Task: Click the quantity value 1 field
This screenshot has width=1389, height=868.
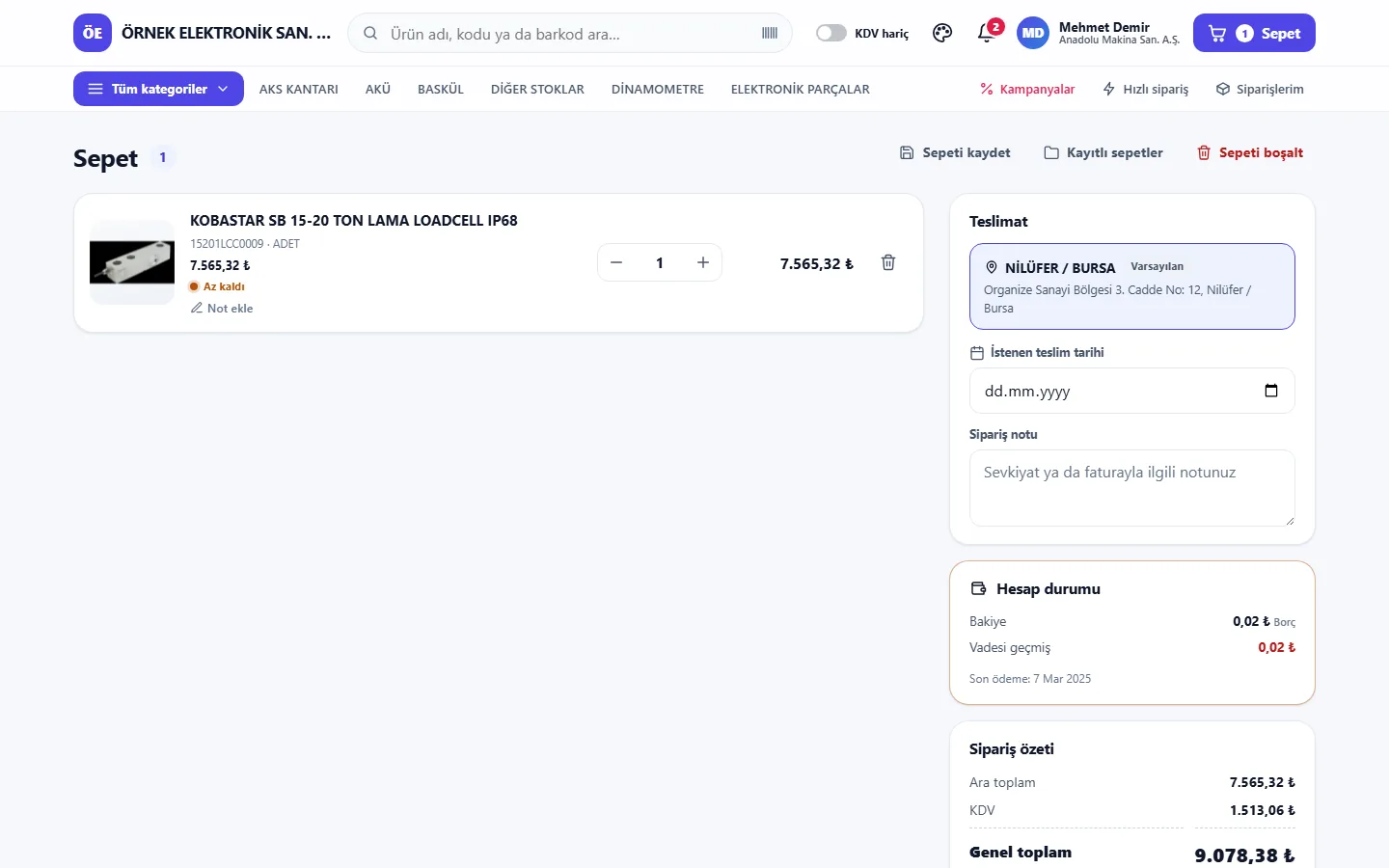Action: tap(660, 262)
